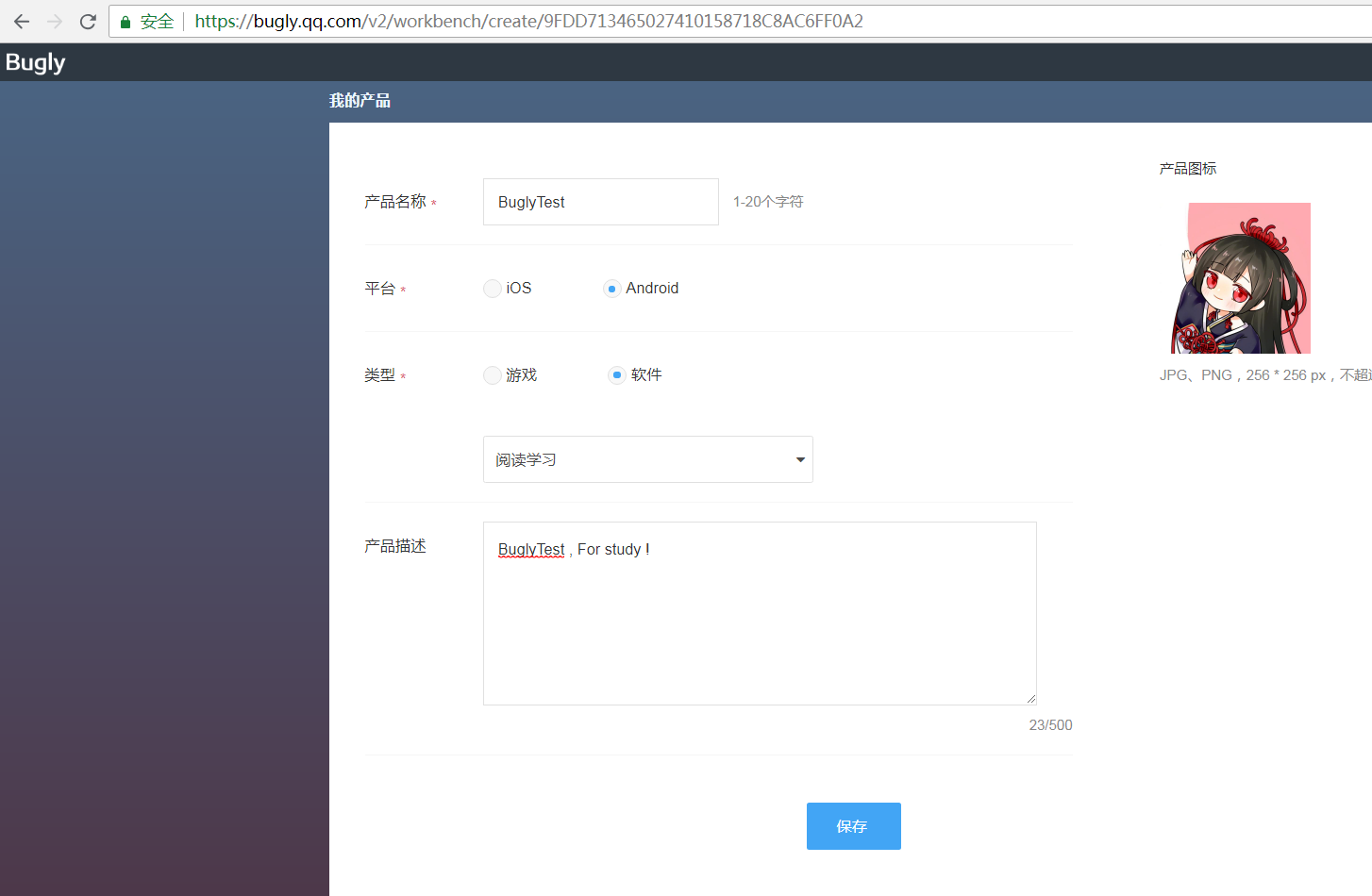Click the Bugly logo in the top bar
Viewport: 1372px width, 896px height.
tap(35, 61)
